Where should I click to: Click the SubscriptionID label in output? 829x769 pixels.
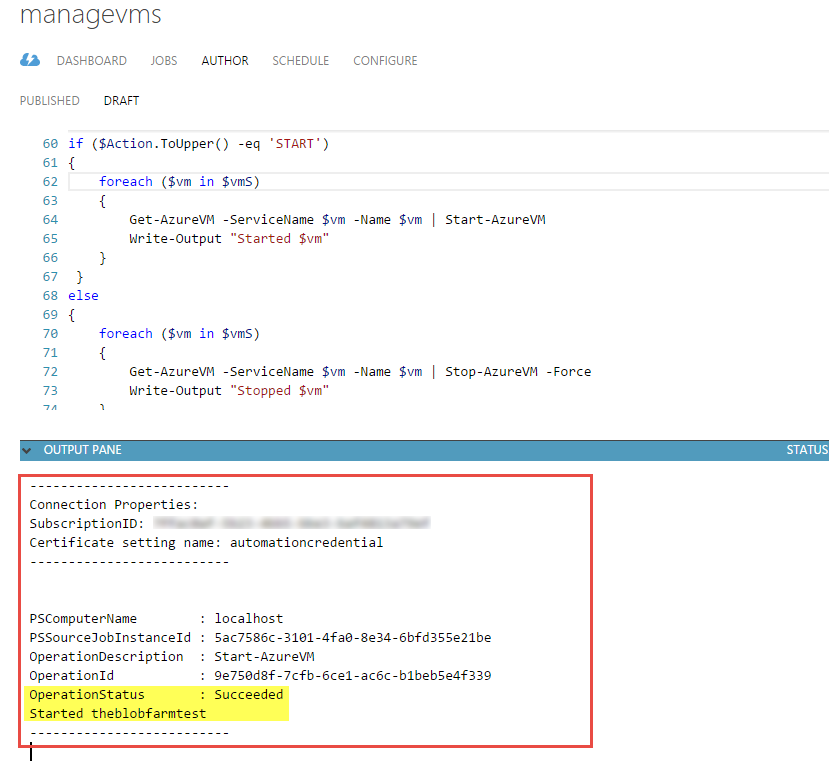(x=87, y=524)
